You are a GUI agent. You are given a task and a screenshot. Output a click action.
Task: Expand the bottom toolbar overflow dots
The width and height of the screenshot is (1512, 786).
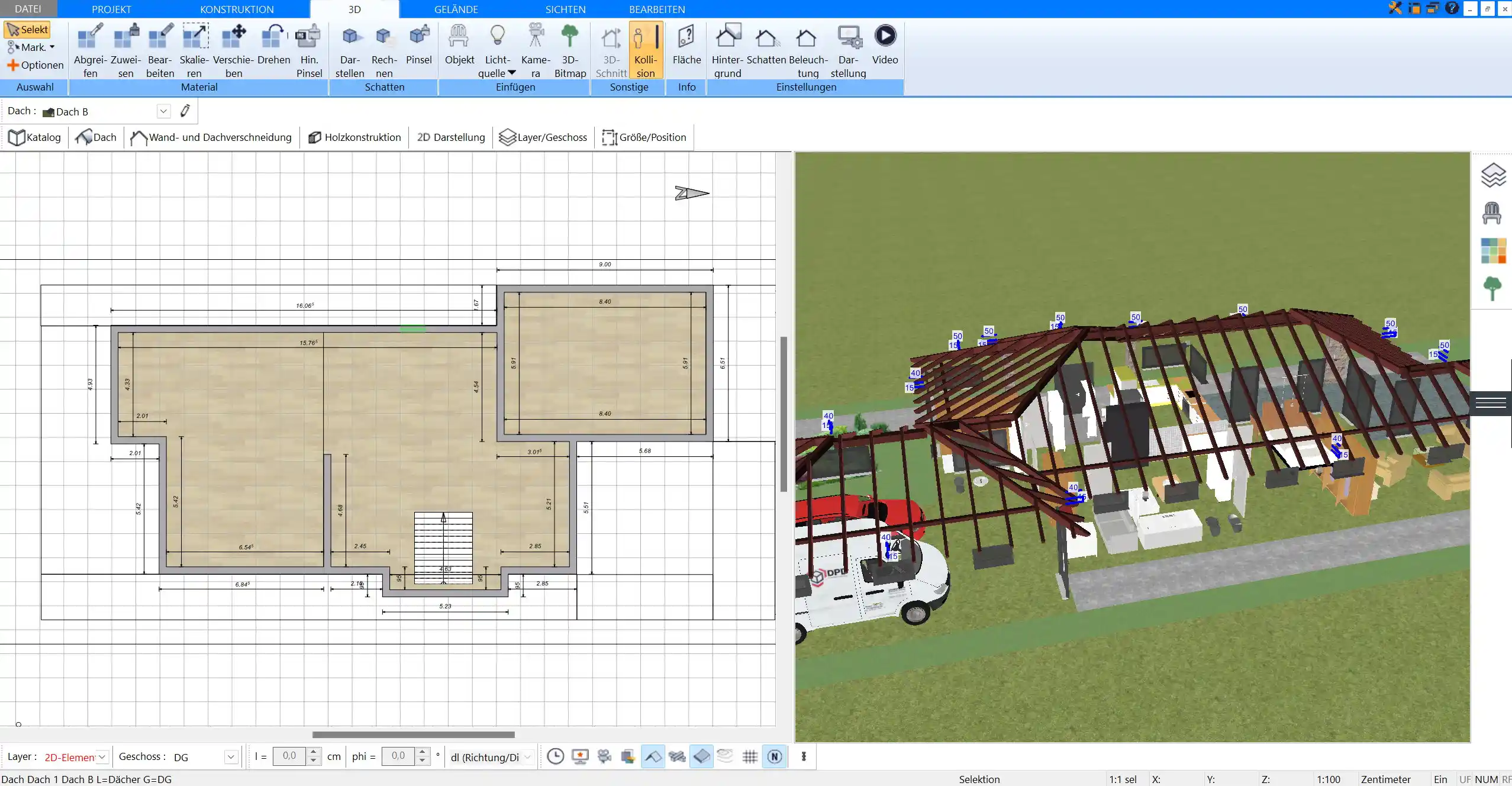[803, 756]
